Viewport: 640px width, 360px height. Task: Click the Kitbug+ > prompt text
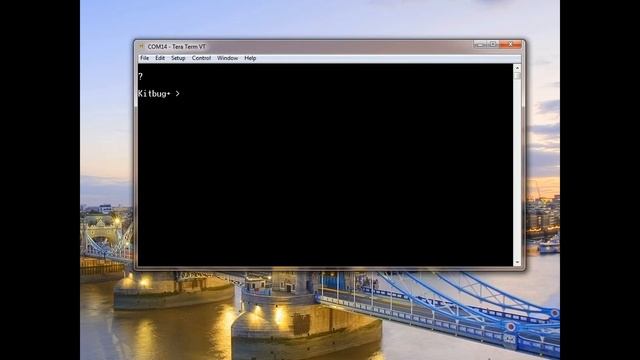pyautogui.click(x=159, y=93)
